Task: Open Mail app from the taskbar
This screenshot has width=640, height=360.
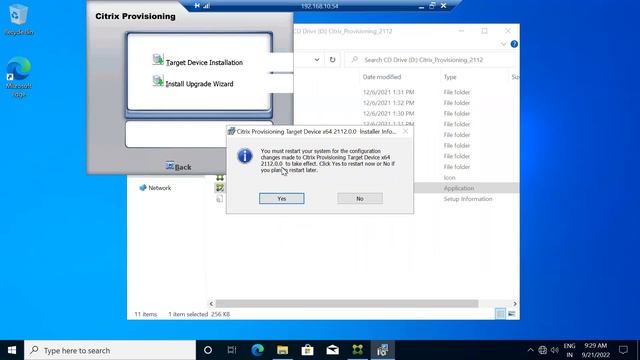Action: pos(332,350)
